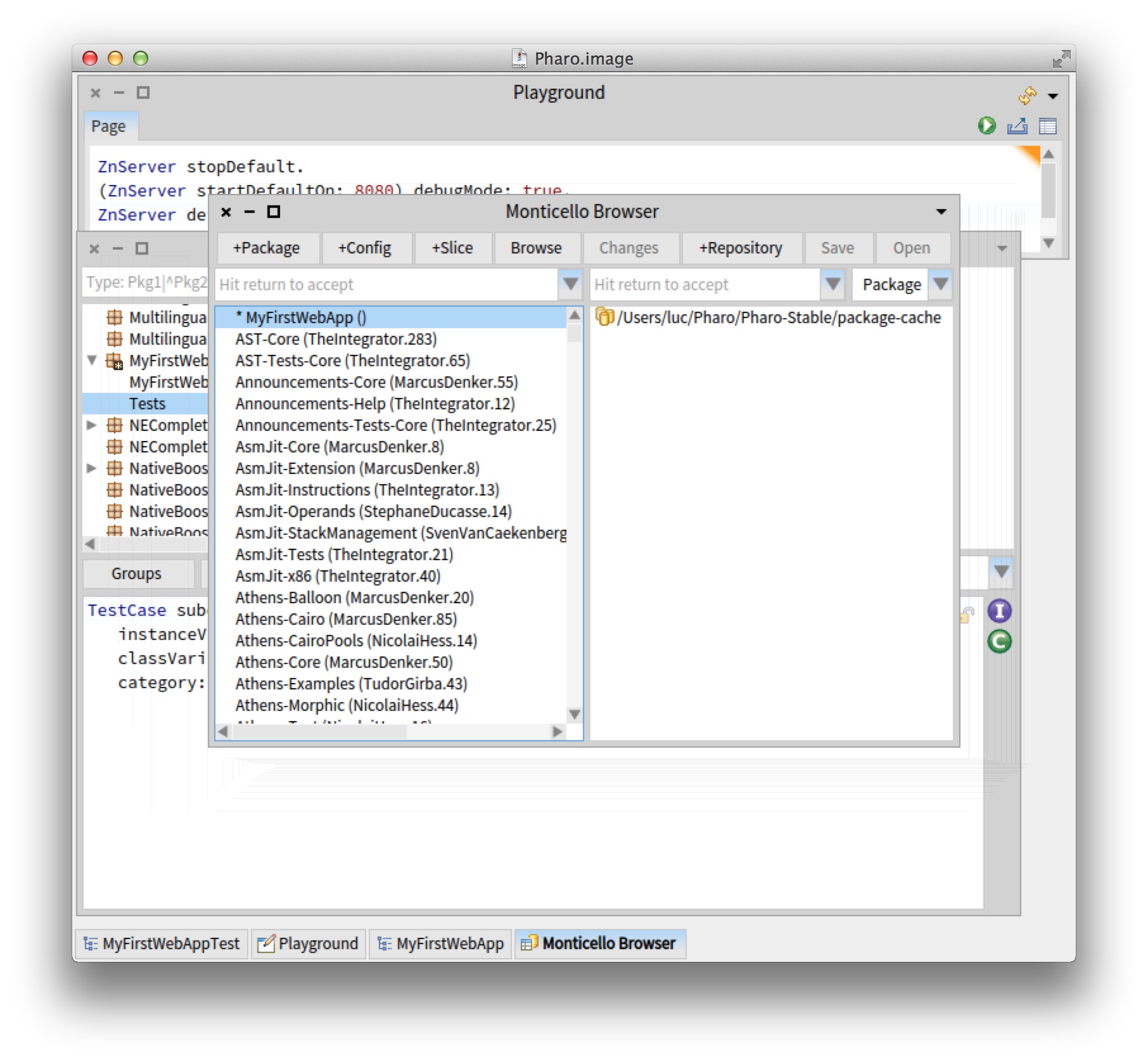Image resolution: width=1148 pixels, height=1062 pixels.
Task: Switch to MyFirstWebAppTest taskbar window
Action: point(162,944)
